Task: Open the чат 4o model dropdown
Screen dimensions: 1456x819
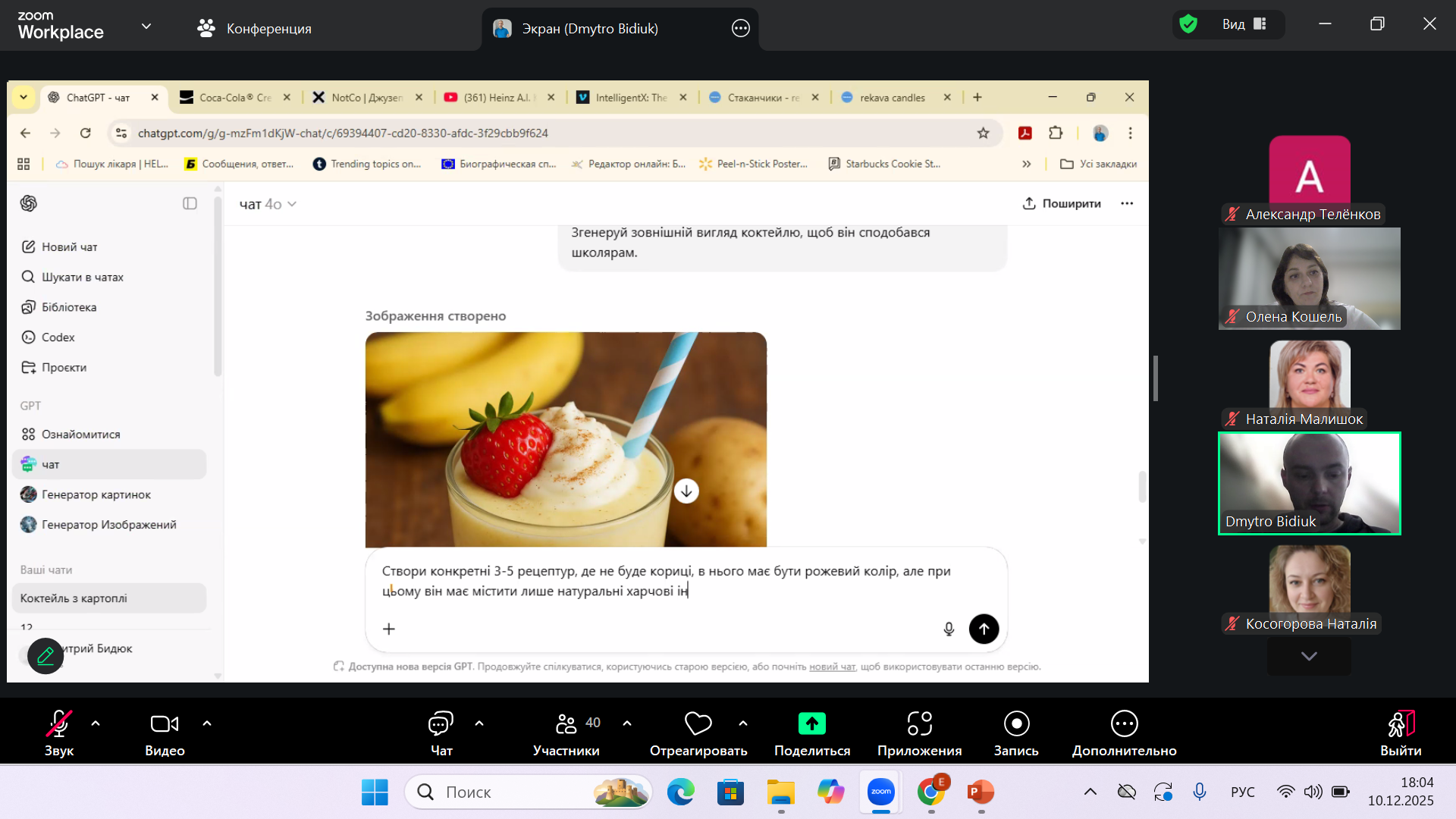Action: coord(268,204)
